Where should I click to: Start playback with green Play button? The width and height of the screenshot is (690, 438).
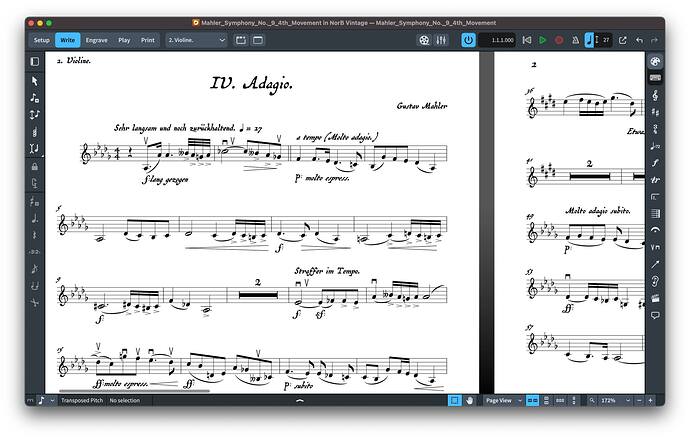(x=543, y=40)
